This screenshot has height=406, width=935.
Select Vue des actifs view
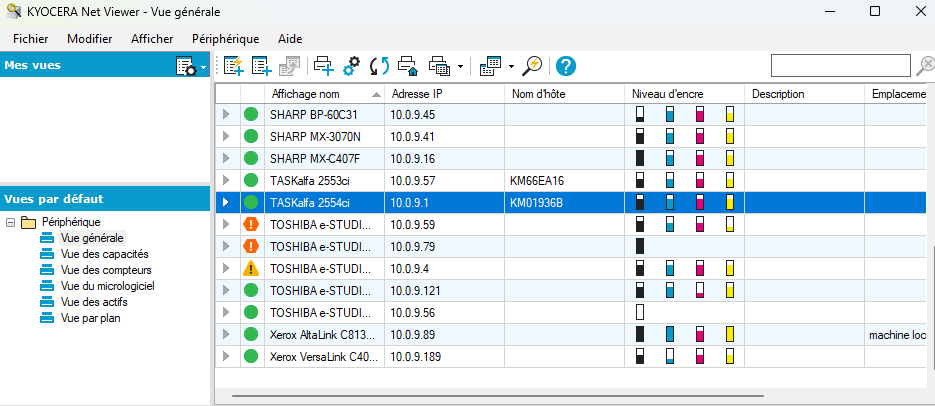pos(94,302)
